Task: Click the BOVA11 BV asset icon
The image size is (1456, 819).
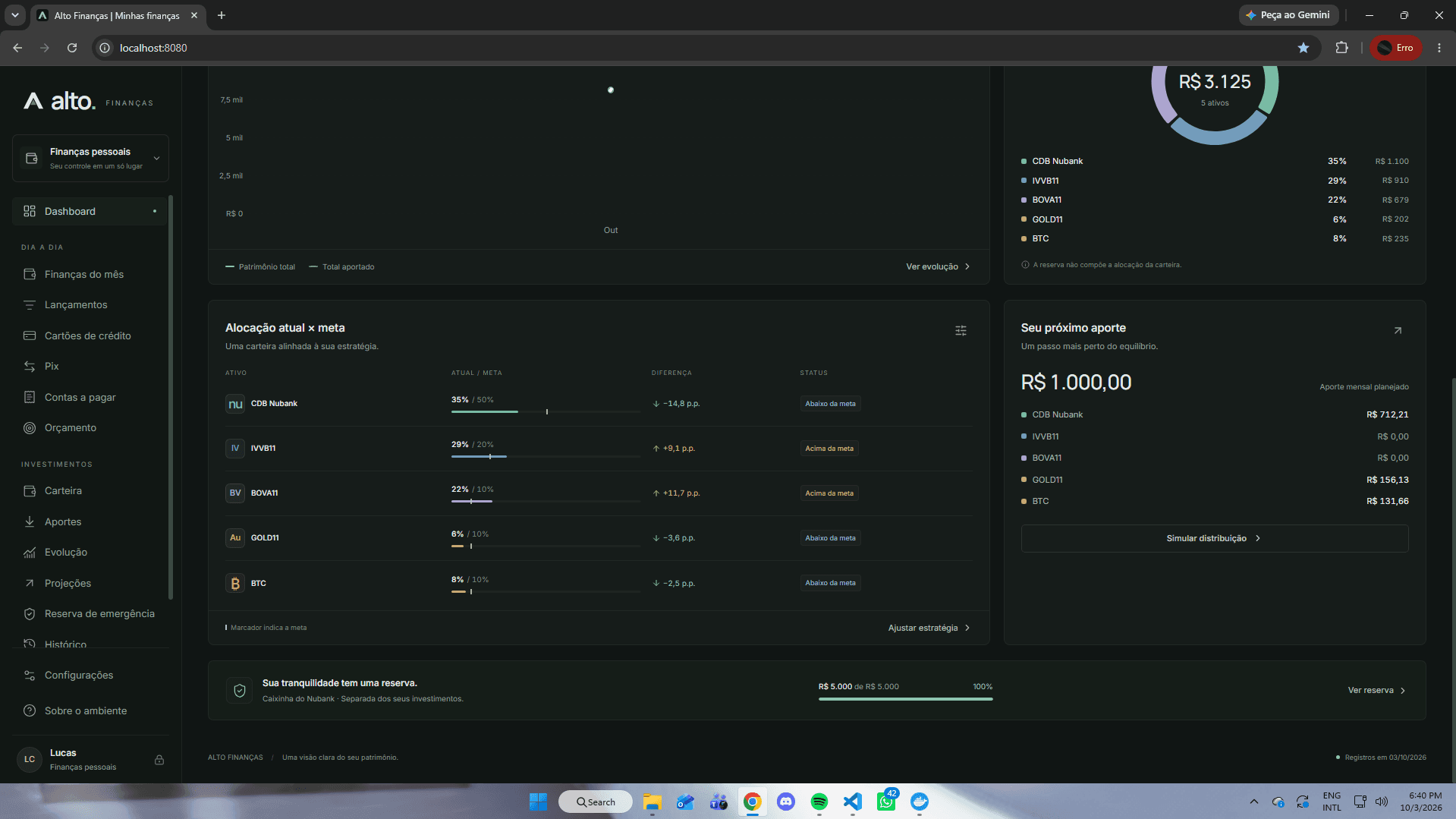Action: point(235,493)
